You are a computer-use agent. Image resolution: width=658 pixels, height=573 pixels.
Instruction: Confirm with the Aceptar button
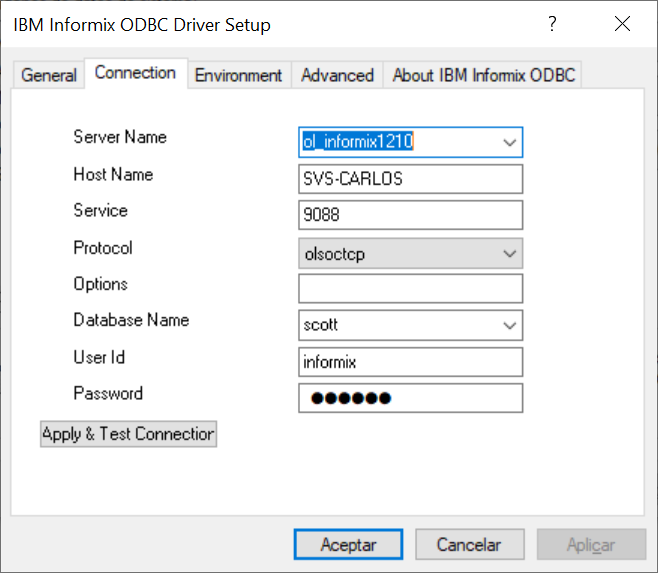(x=348, y=544)
